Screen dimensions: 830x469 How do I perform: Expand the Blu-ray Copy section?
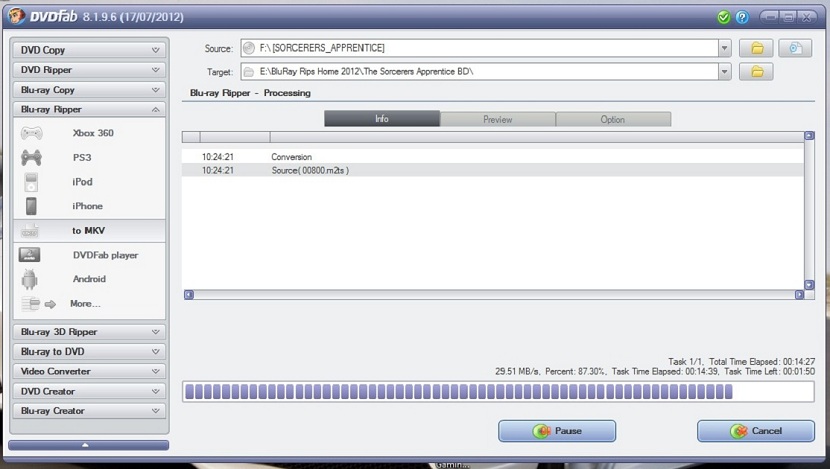(89, 90)
